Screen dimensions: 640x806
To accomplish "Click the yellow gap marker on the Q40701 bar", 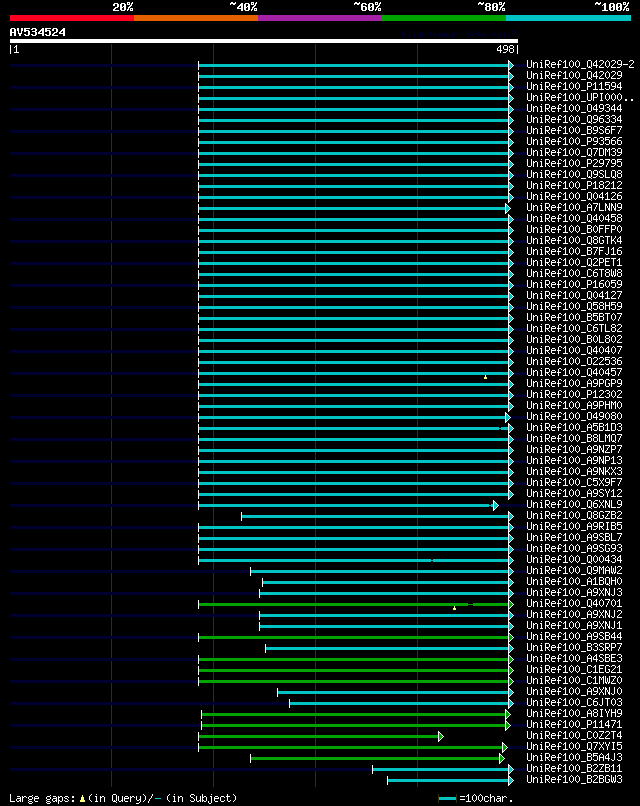I will 454,608.
